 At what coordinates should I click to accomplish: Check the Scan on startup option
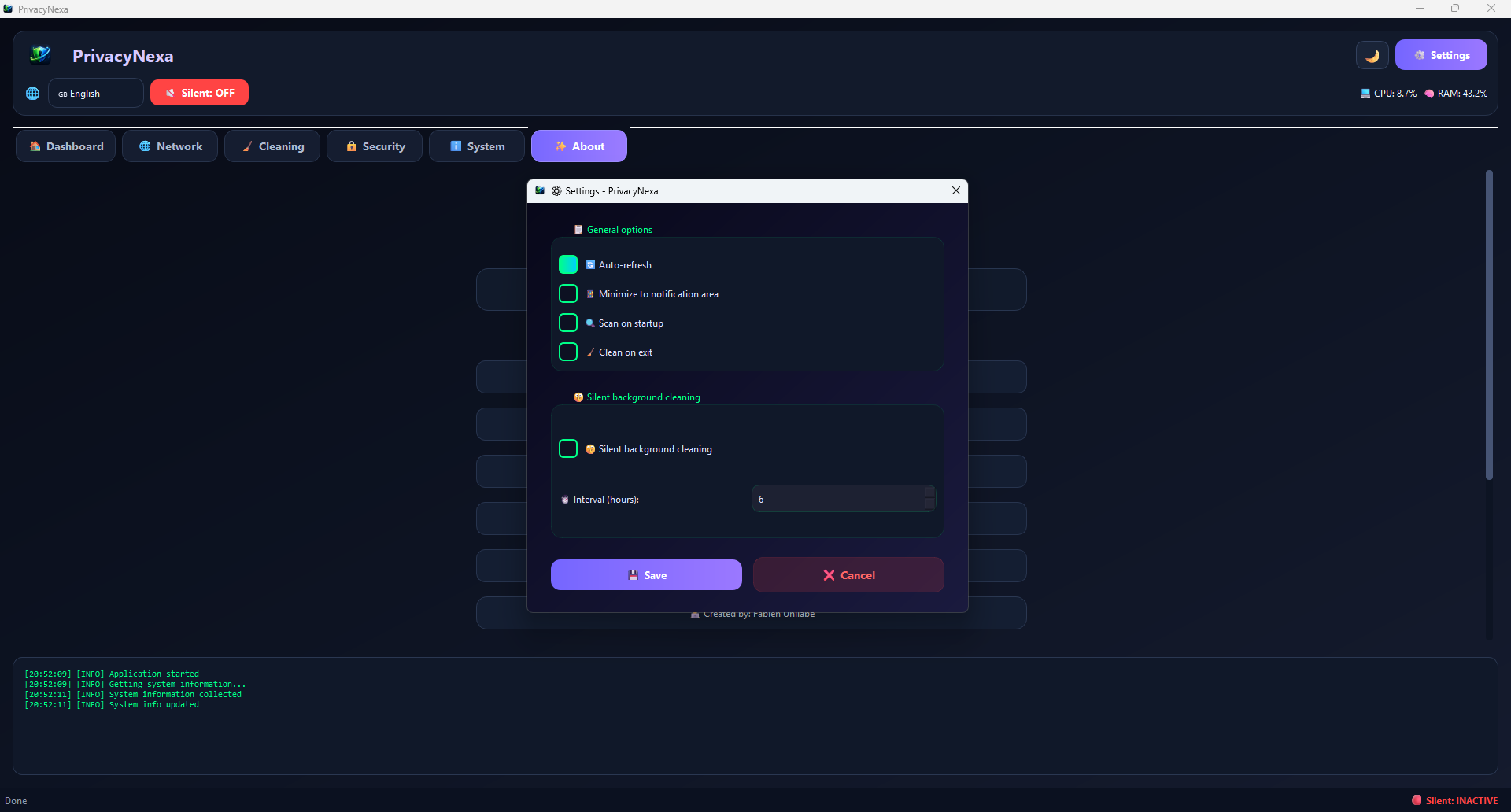568,323
